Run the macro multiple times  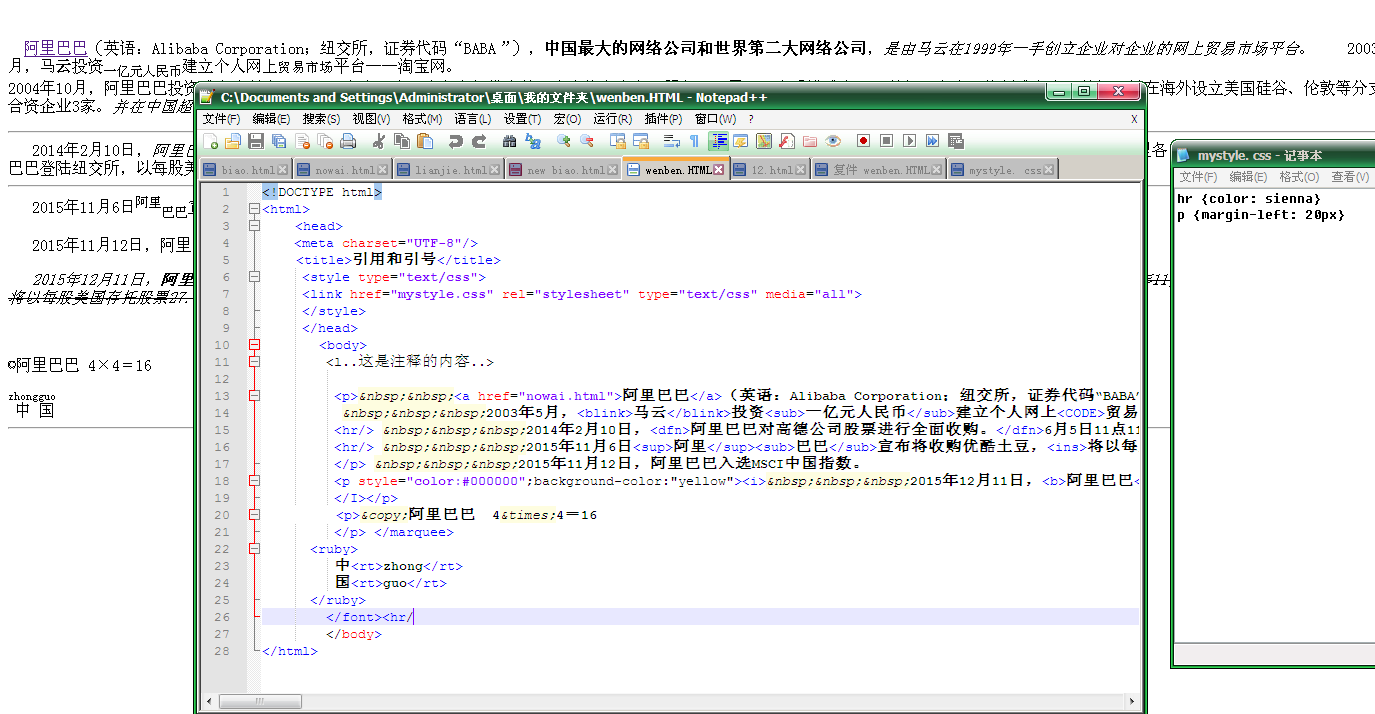click(932, 141)
